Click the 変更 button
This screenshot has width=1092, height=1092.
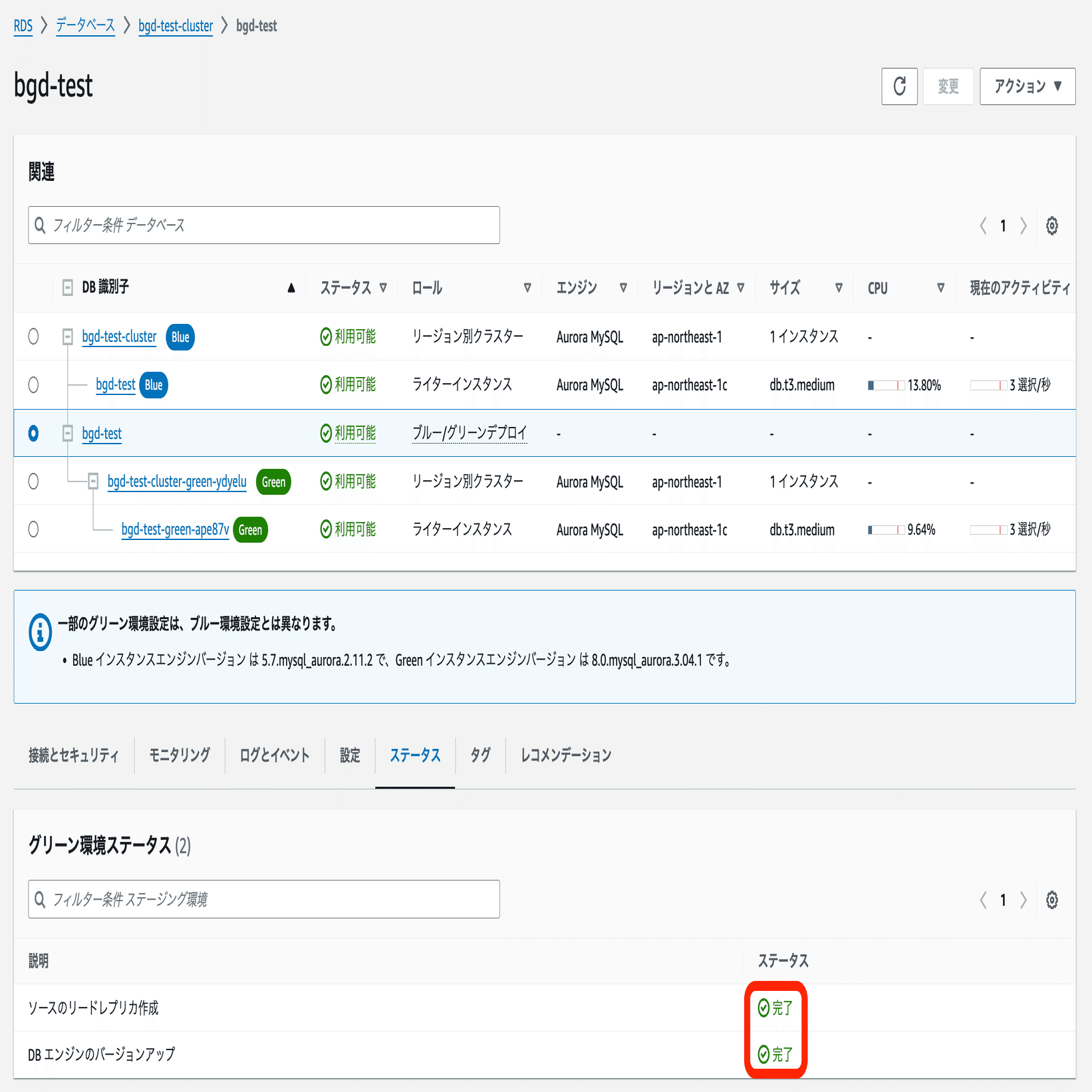[948, 85]
